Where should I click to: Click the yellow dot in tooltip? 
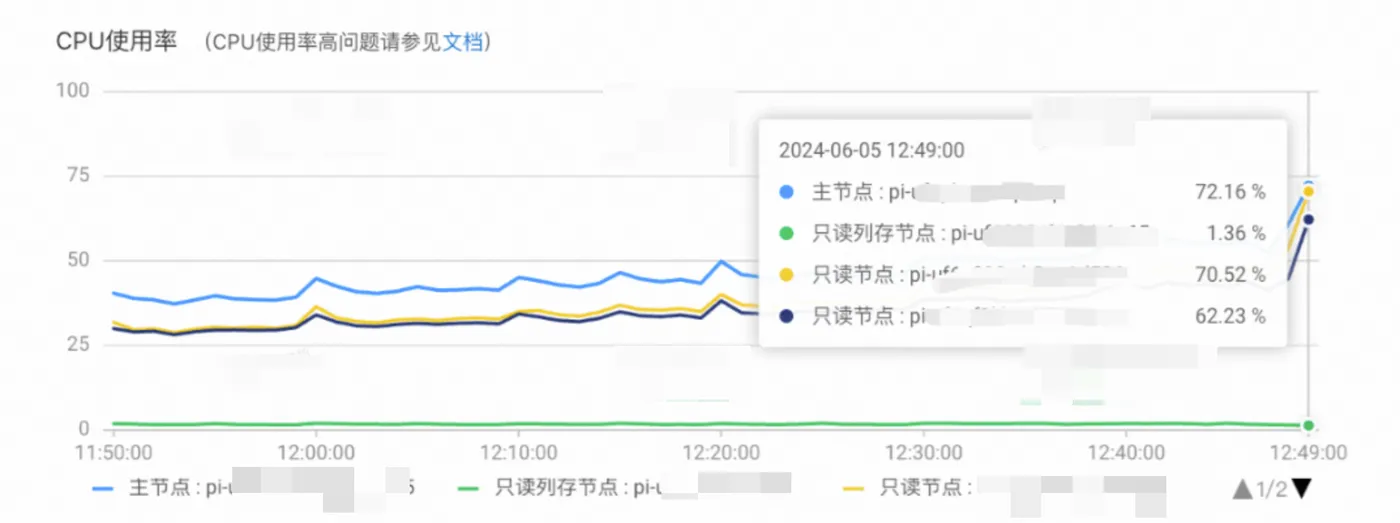(x=786, y=274)
